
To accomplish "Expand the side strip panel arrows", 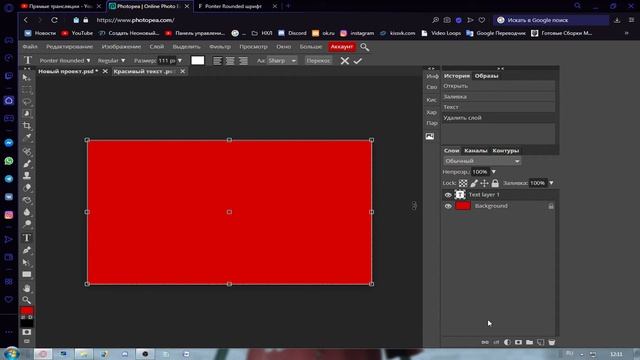I will click(431, 68).
